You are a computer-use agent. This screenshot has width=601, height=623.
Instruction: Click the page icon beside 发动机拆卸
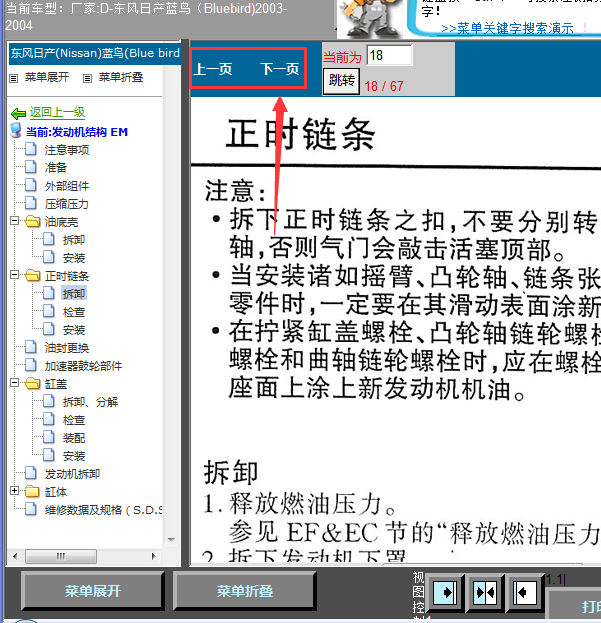[x=31, y=473]
